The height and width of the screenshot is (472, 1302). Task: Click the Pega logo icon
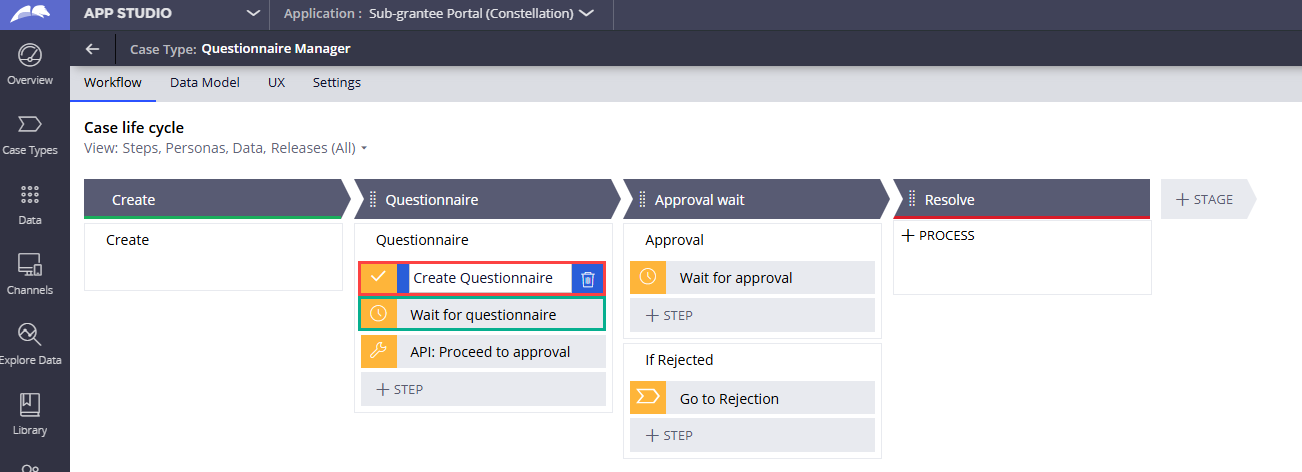(34, 14)
